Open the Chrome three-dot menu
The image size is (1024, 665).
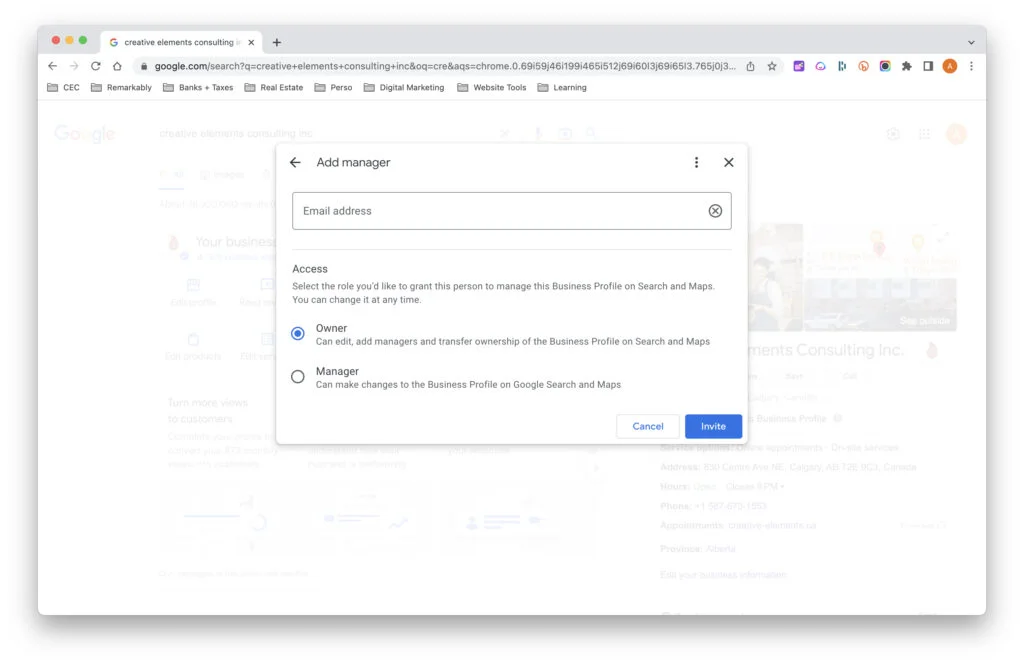971,66
